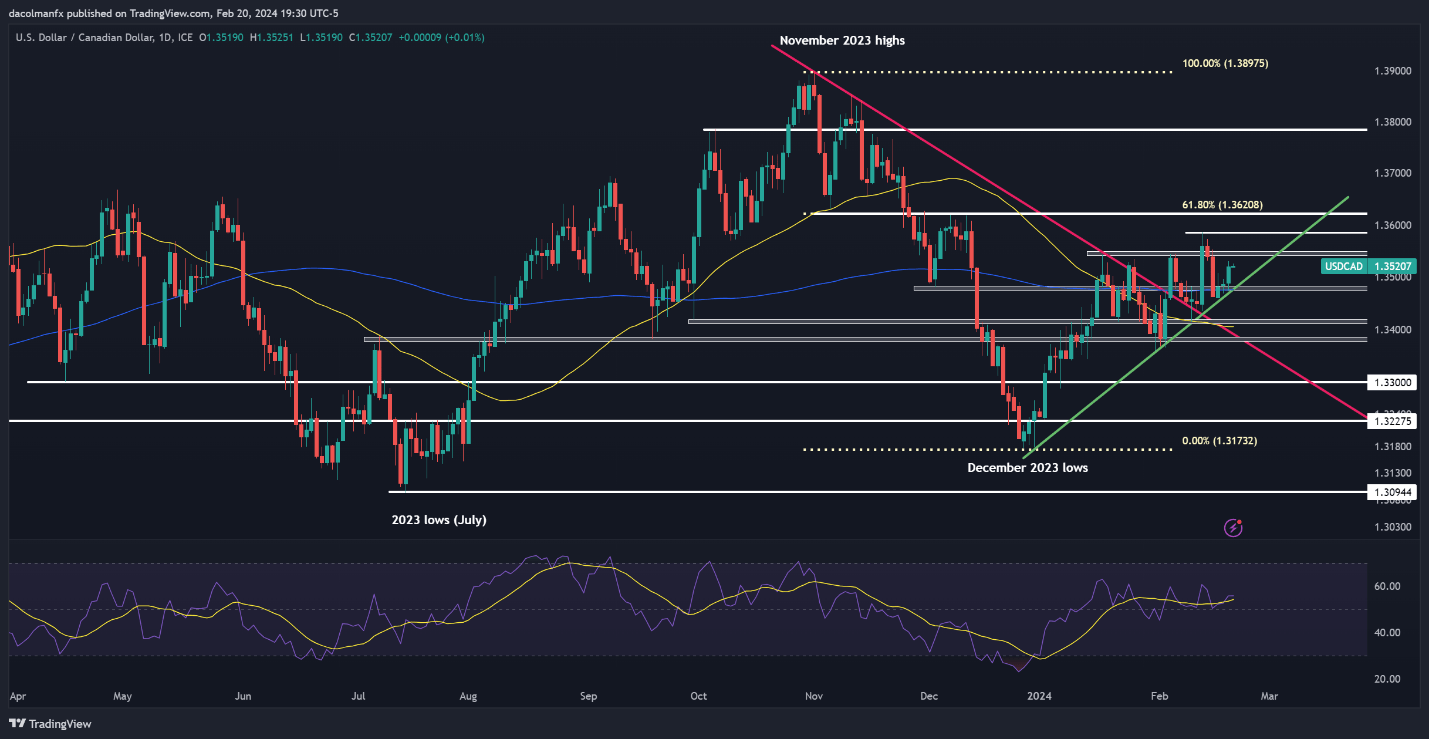
Task: Click the 1.30944 horizontal line price tag
Action: [x=1393, y=492]
